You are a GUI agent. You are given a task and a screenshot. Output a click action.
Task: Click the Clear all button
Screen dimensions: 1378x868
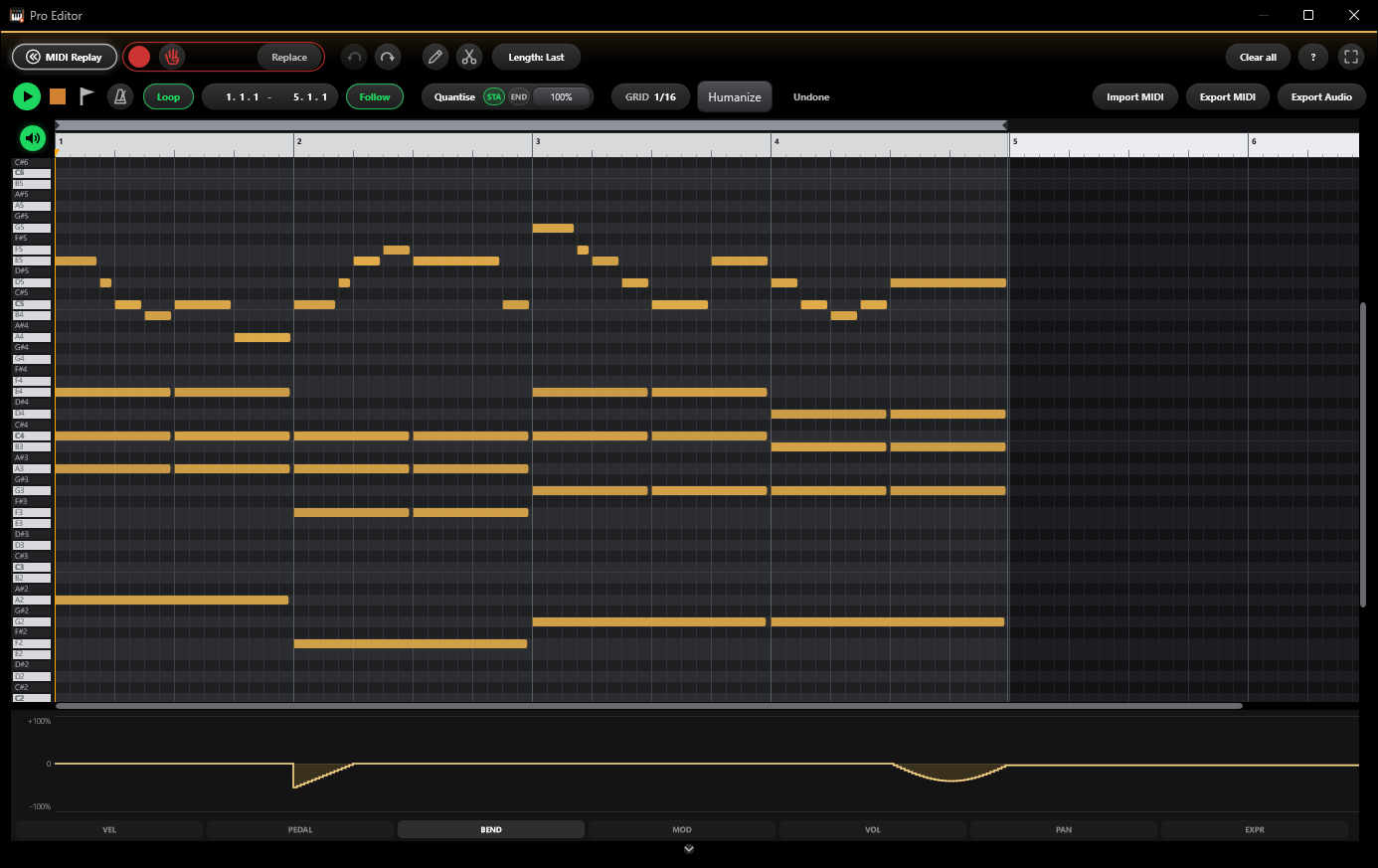point(1258,57)
